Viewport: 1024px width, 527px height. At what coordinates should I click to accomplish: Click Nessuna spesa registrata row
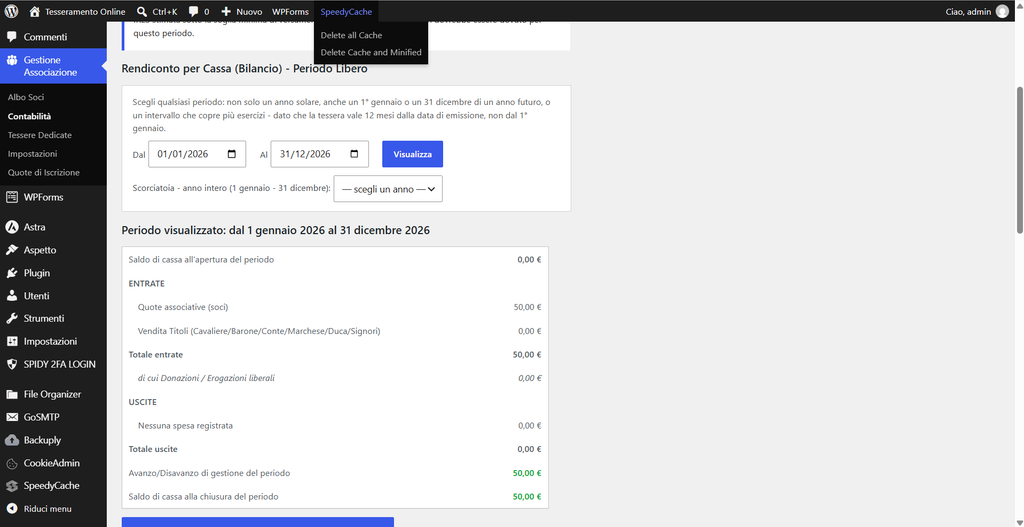(335, 426)
